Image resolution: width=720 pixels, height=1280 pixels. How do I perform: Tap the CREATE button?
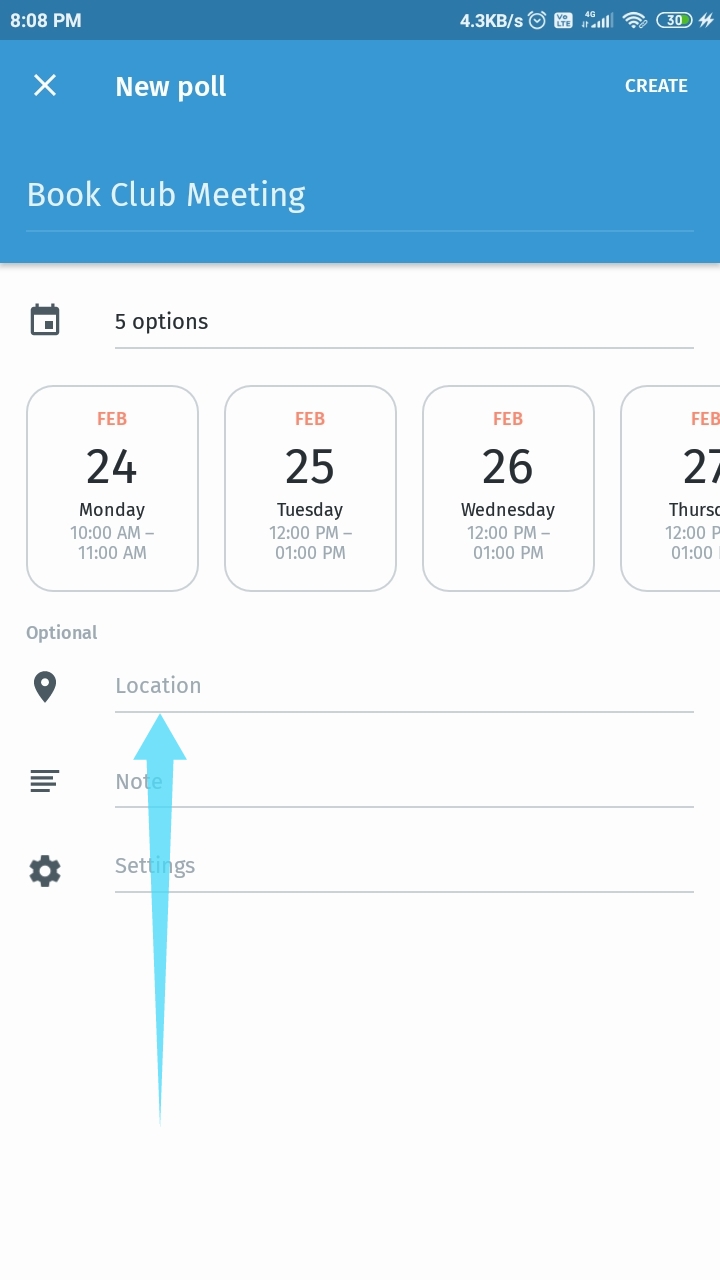pos(656,86)
